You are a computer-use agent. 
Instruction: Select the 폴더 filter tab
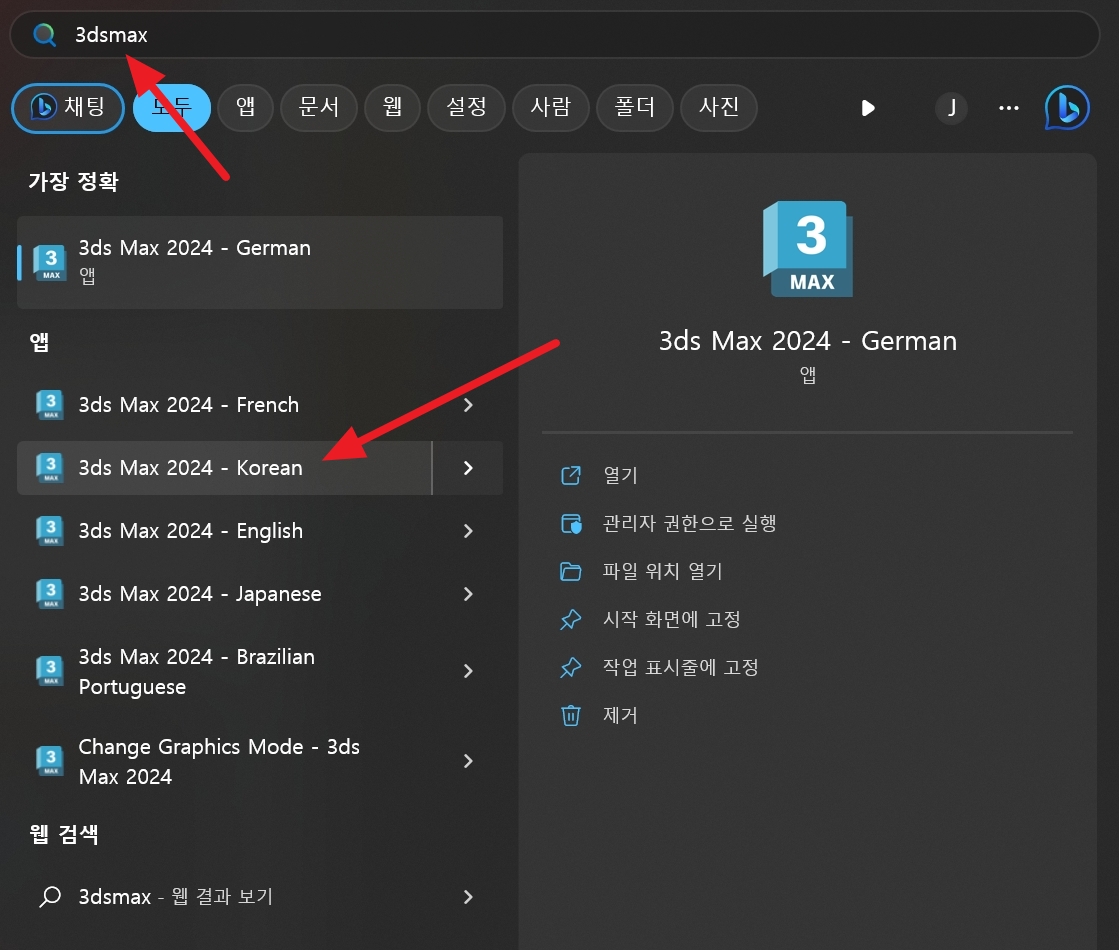pos(634,108)
